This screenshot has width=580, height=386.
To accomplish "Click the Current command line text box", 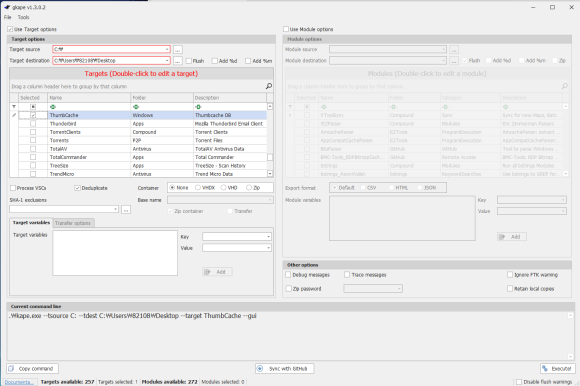I will pos(290,335).
